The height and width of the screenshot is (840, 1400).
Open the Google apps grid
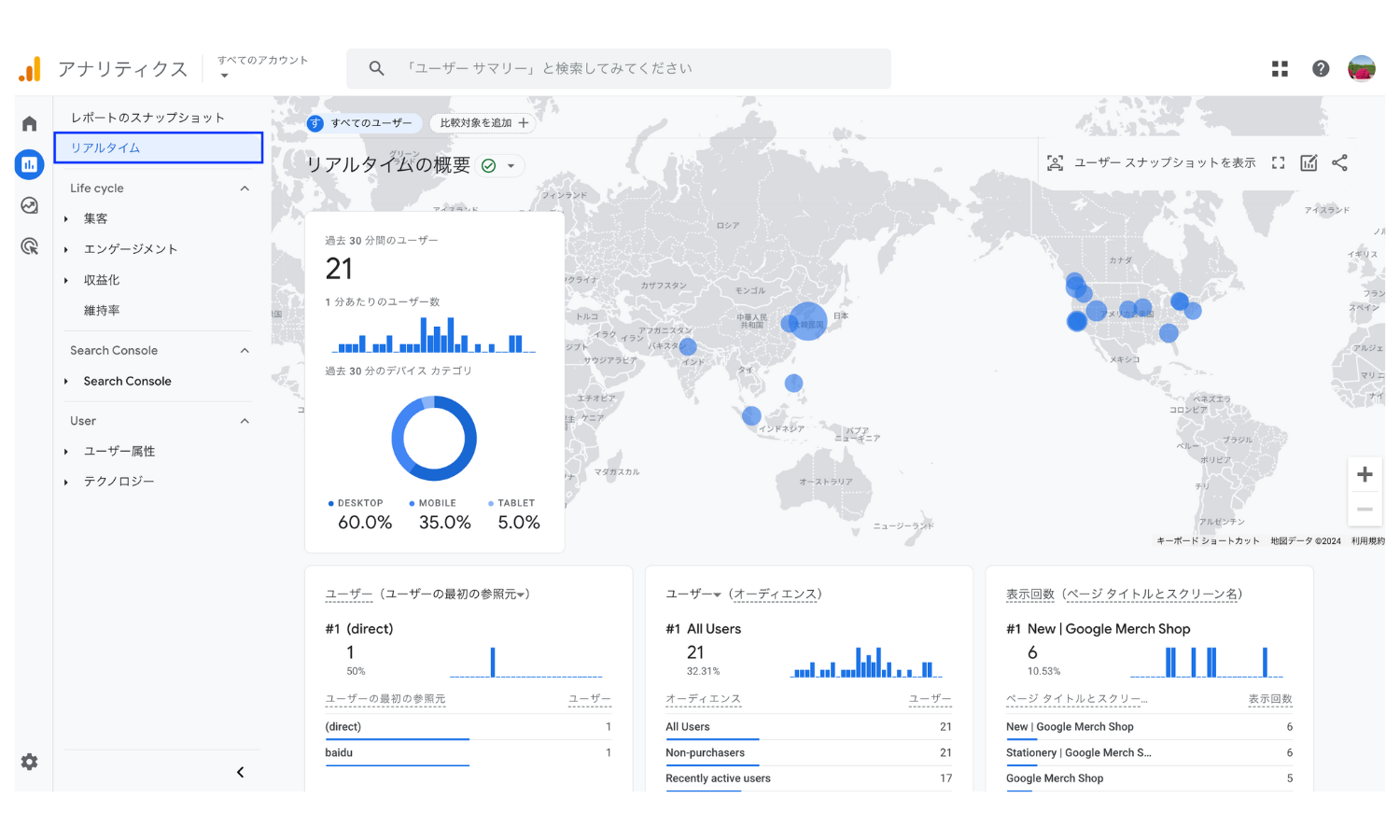pos(1280,68)
